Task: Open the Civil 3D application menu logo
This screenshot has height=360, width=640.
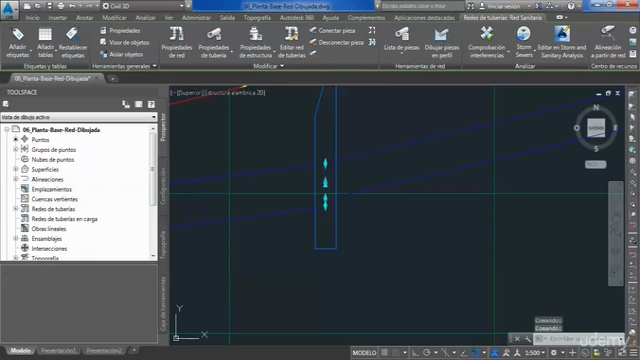Action: (x=9, y=9)
